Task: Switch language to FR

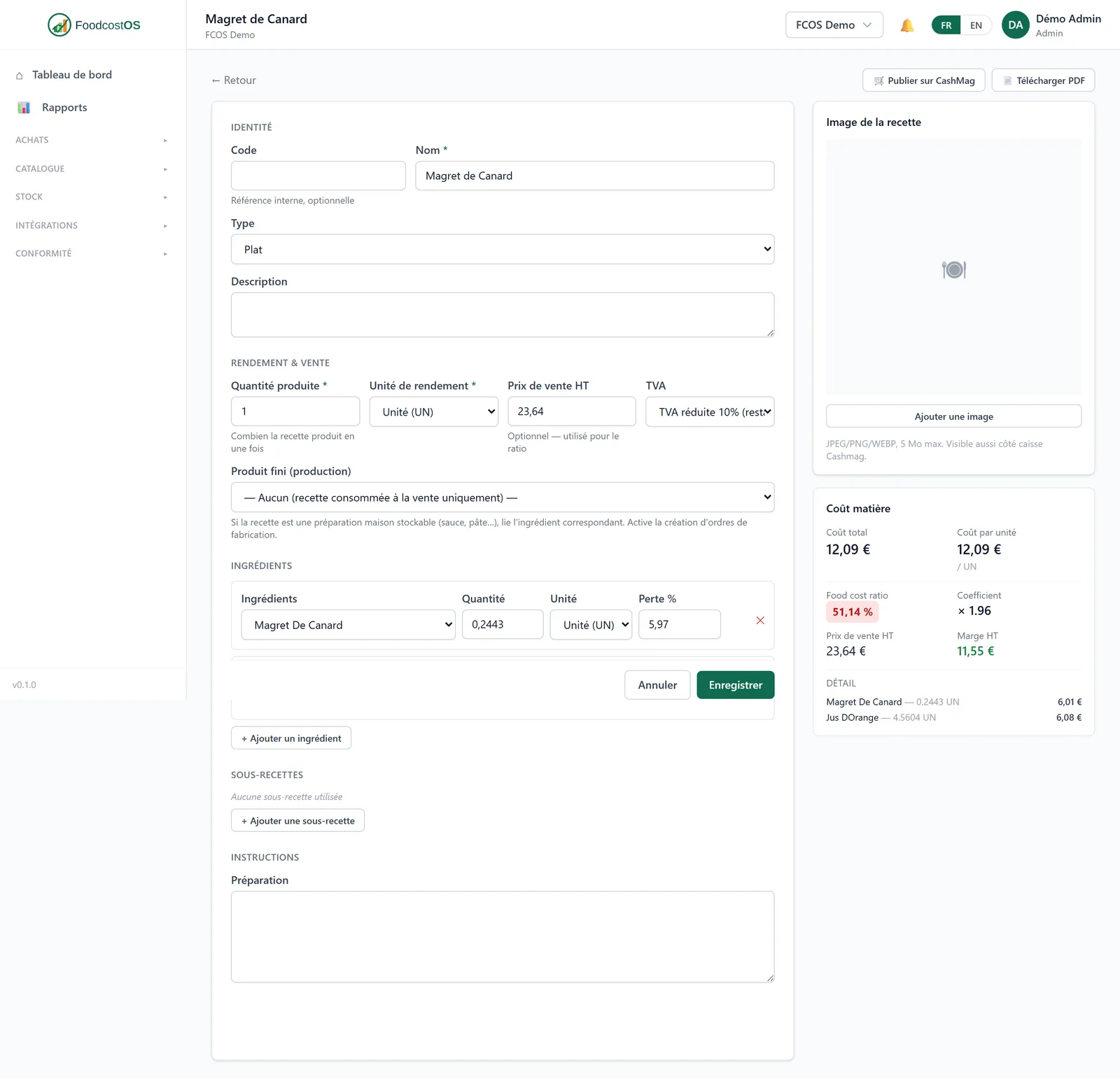Action: (x=946, y=25)
